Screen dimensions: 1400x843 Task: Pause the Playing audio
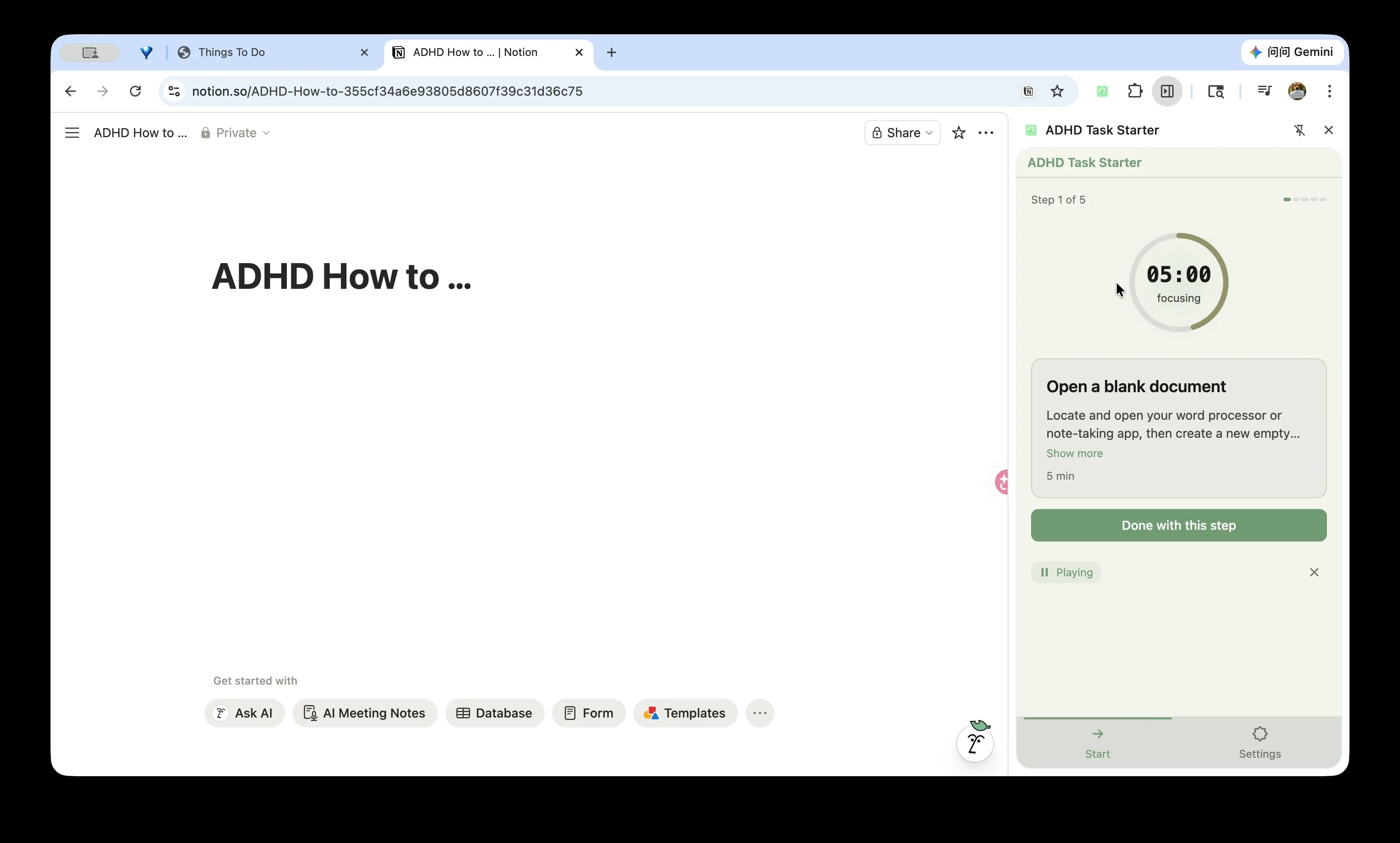1065,573
